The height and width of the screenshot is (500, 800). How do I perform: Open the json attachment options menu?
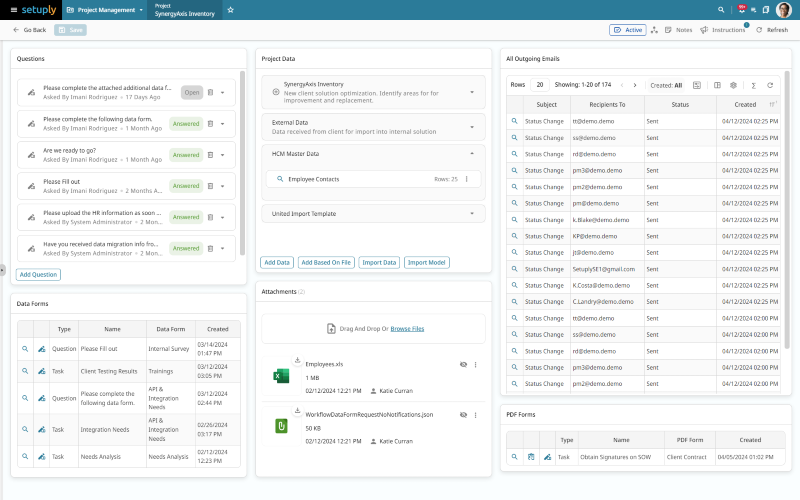click(x=476, y=415)
